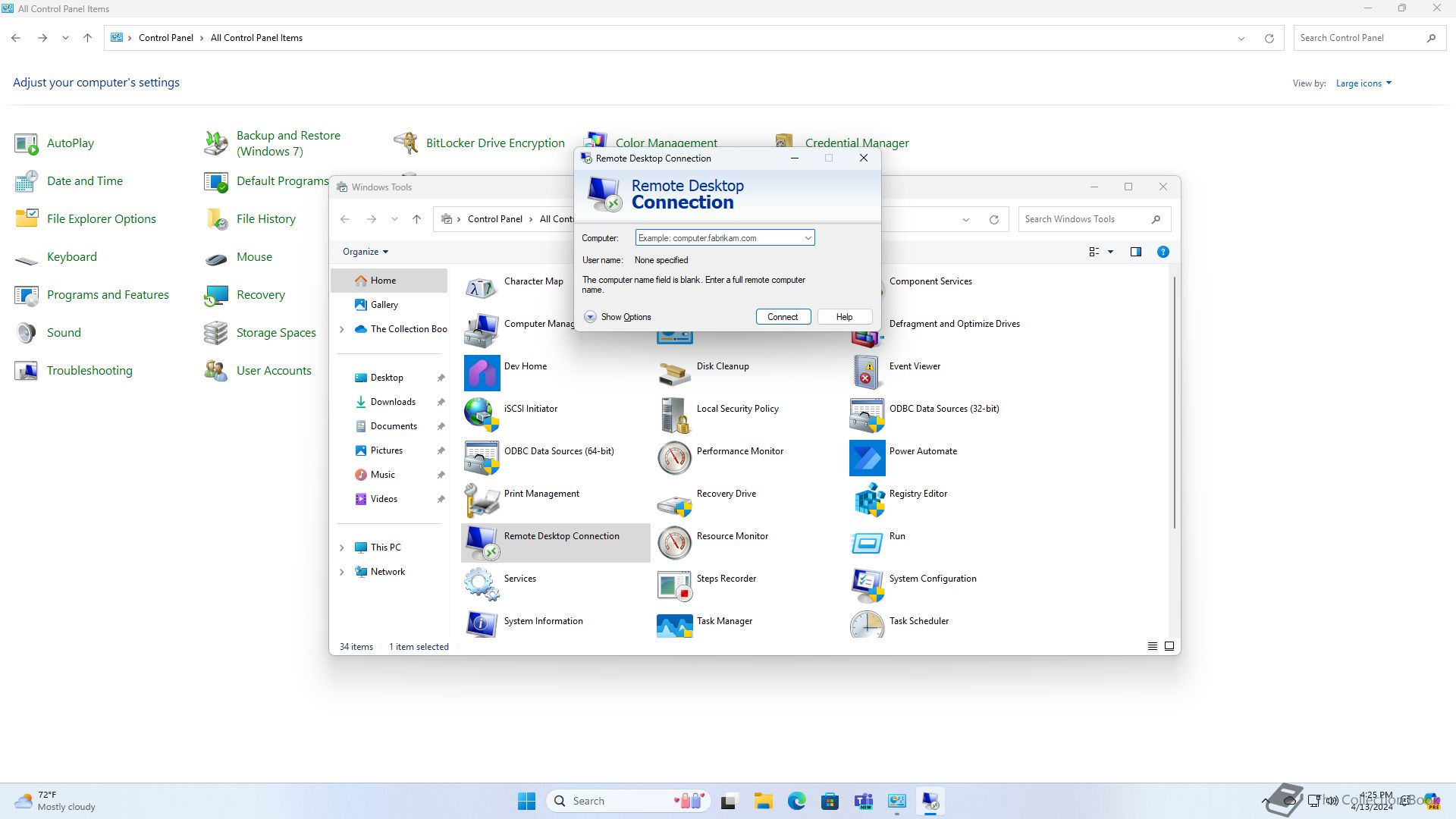
Task: Open Resource Monitor icon
Action: pyautogui.click(x=674, y=543)
